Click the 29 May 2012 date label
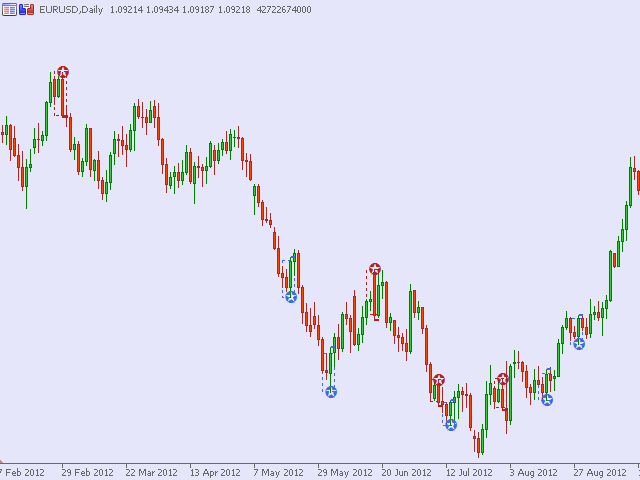Viewport: 640px width, 480px height. pyautogui.click(x=343, y=473)
